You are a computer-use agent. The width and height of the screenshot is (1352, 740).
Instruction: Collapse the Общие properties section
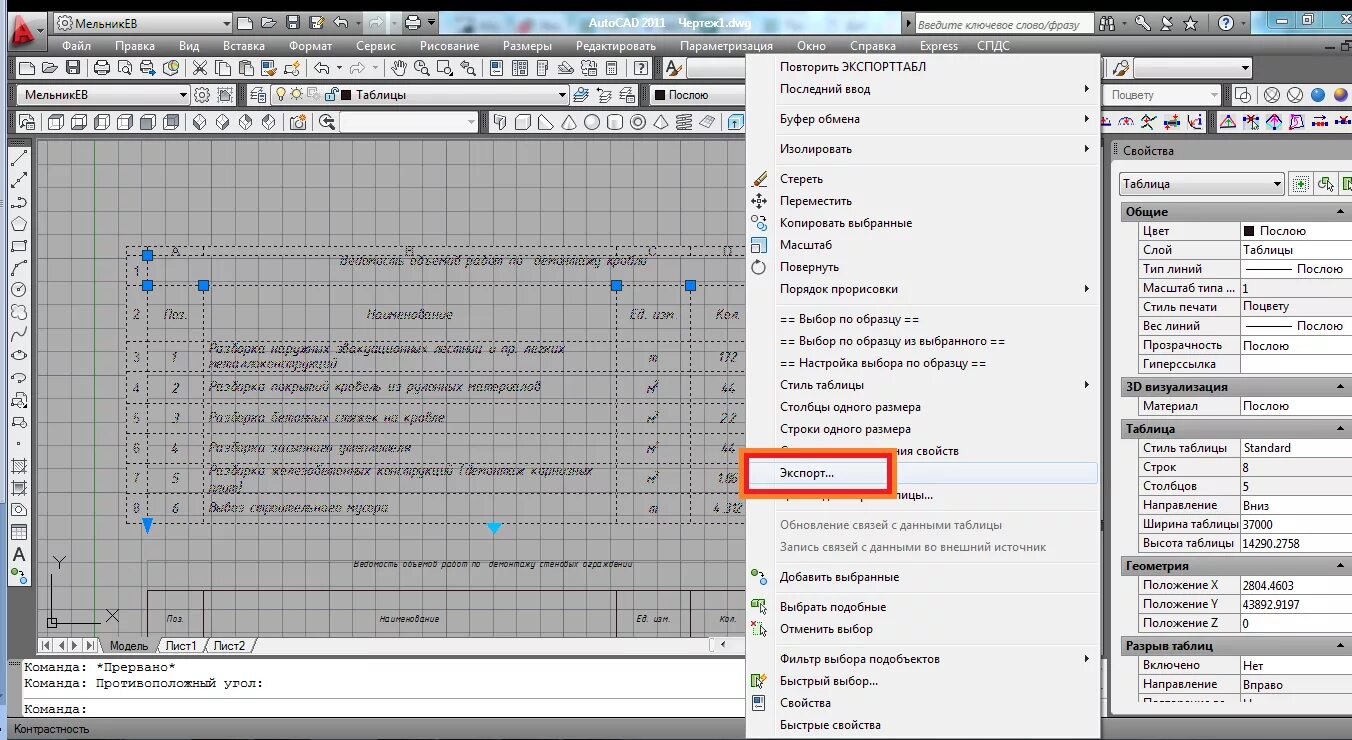[x=1339, y=212]
